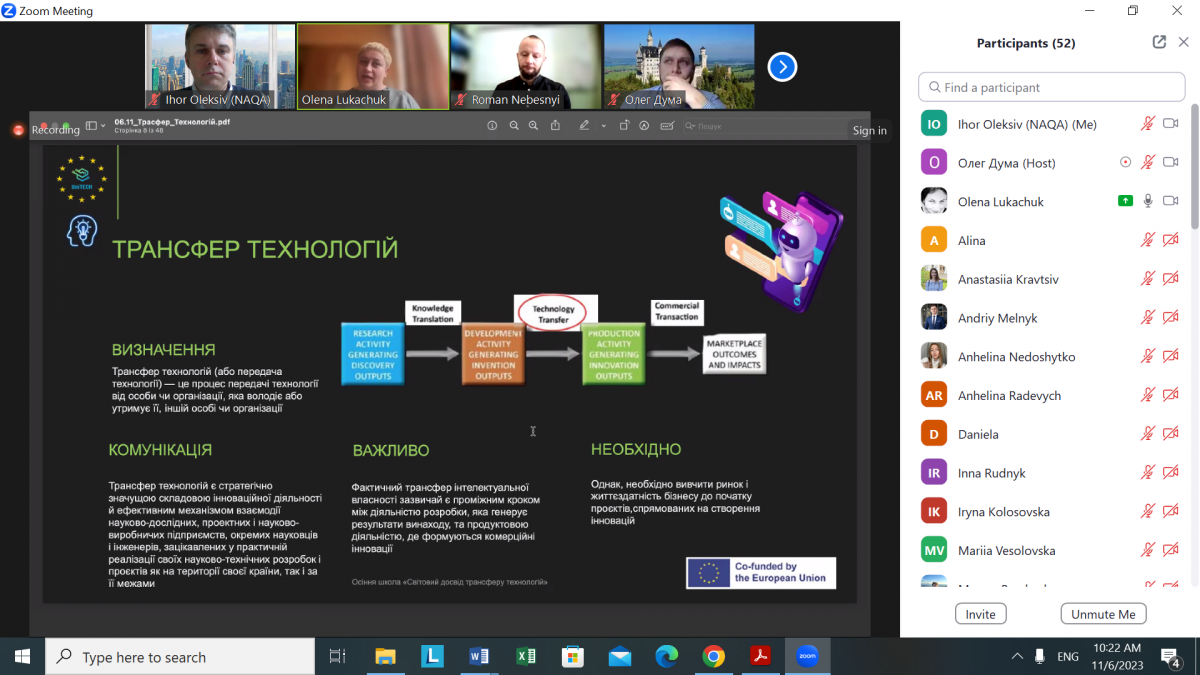Pop out the Participants panel

point(1159,42)
